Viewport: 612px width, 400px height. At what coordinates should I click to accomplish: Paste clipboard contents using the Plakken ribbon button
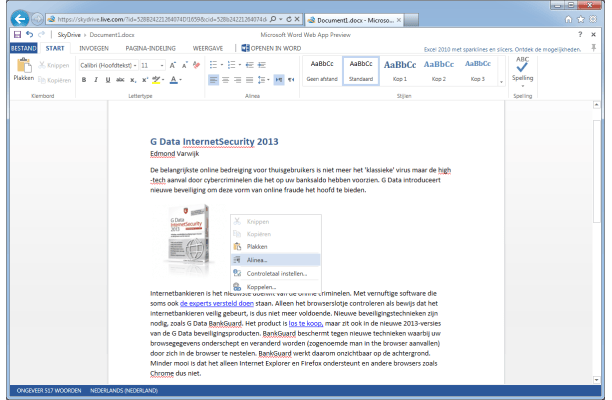24,69
